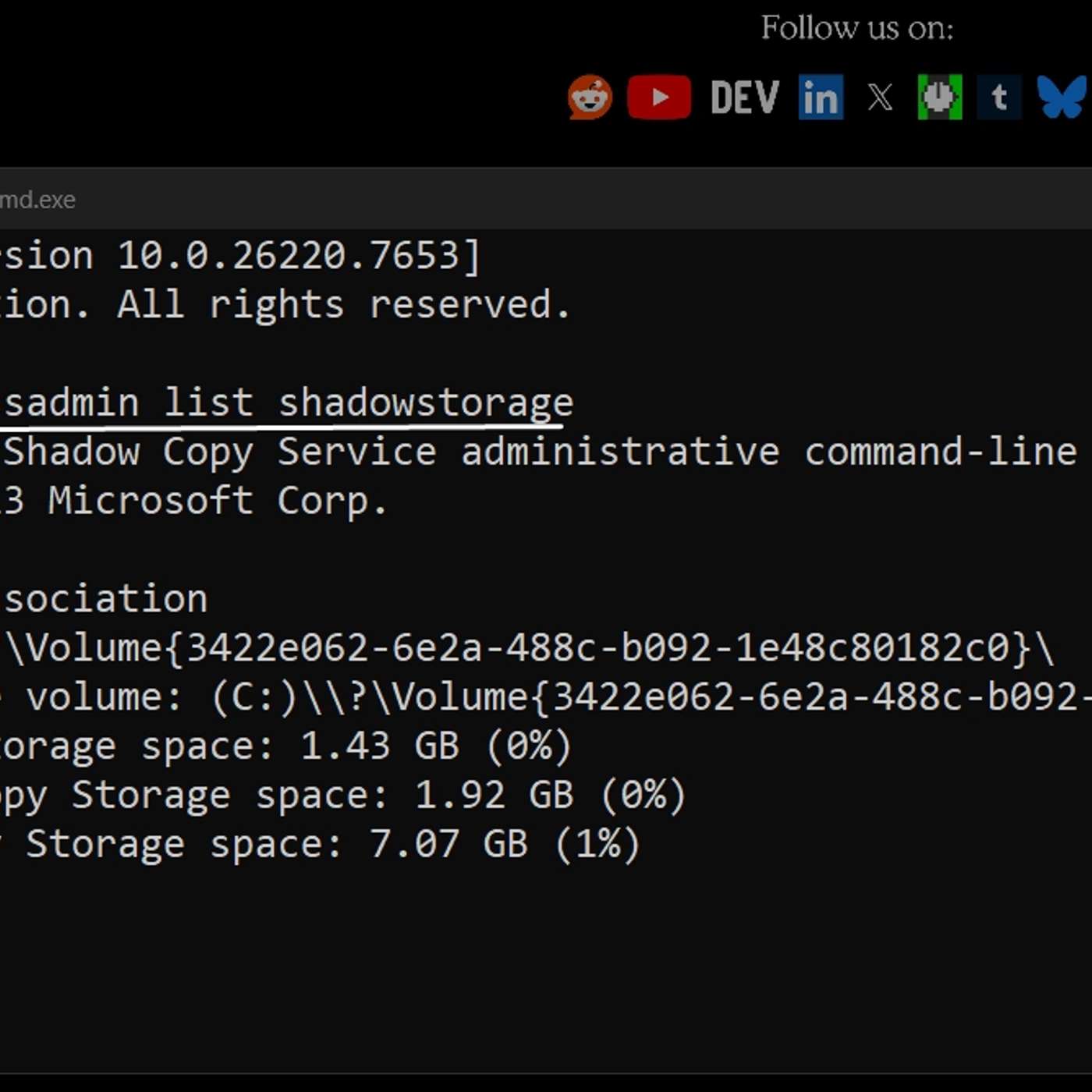Click the Microsoft Corp copyright line
The height and width of the screenshot is (1092, 1092).
pyautogui.click(x=195, y=500)
